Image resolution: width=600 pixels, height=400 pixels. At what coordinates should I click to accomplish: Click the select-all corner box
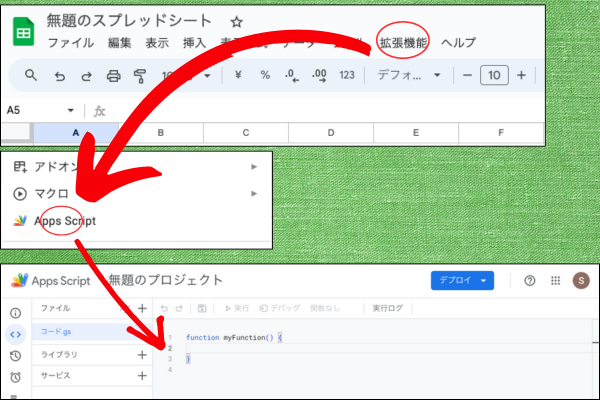(16, 132)
